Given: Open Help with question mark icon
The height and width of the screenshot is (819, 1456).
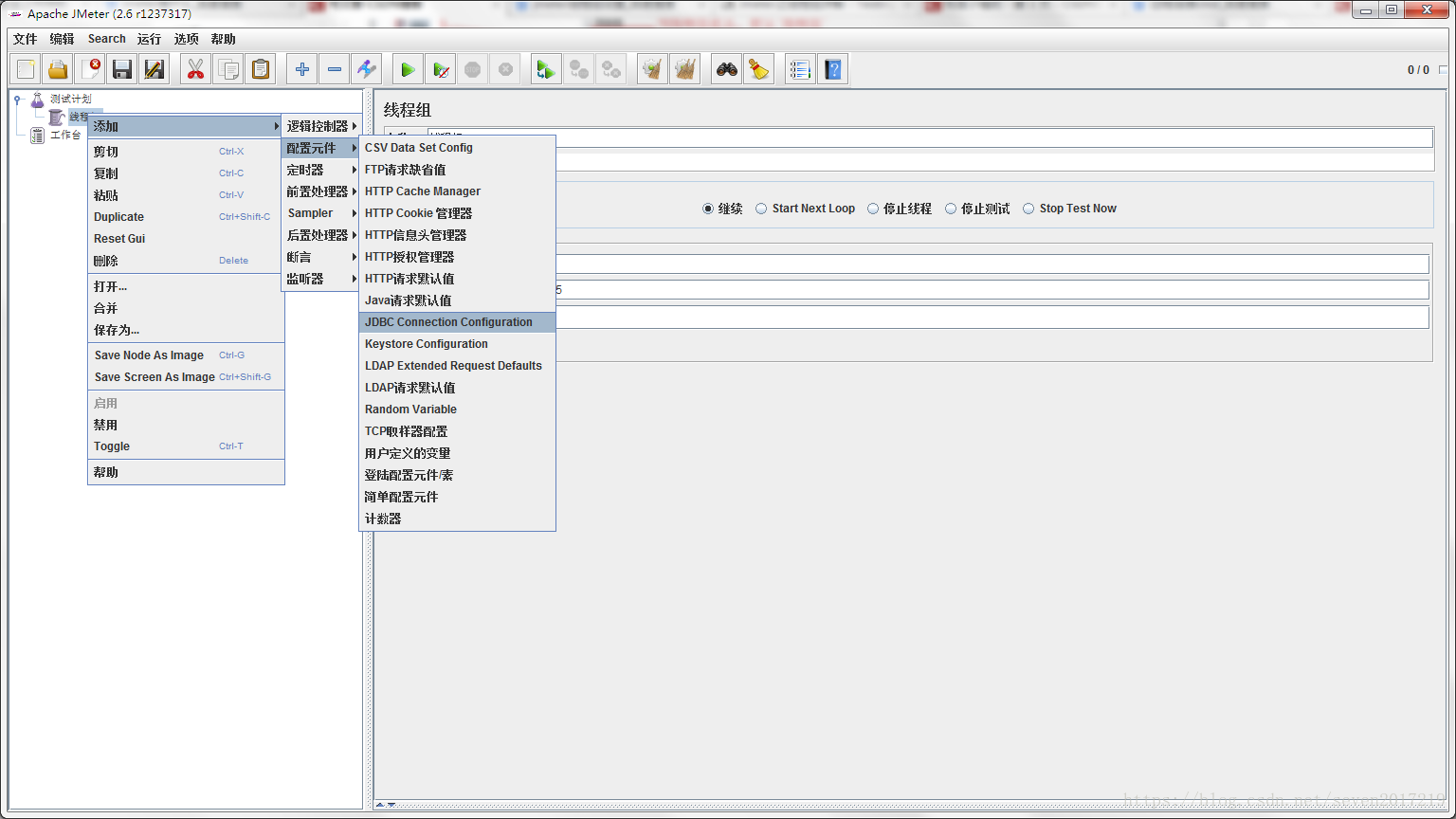Looking at the screenshot, I should click(x=833, y=69).
